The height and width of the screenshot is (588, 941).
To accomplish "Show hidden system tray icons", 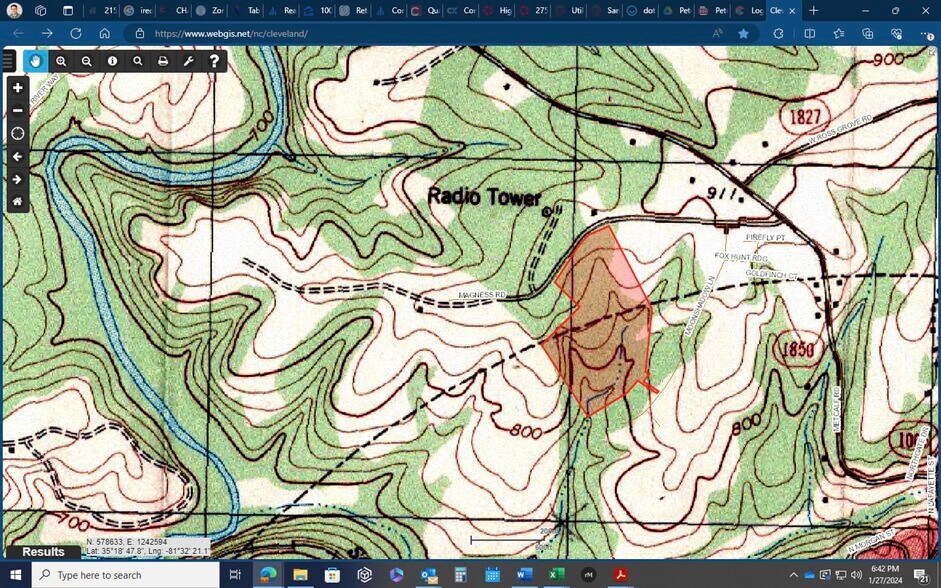I will 794,575.
